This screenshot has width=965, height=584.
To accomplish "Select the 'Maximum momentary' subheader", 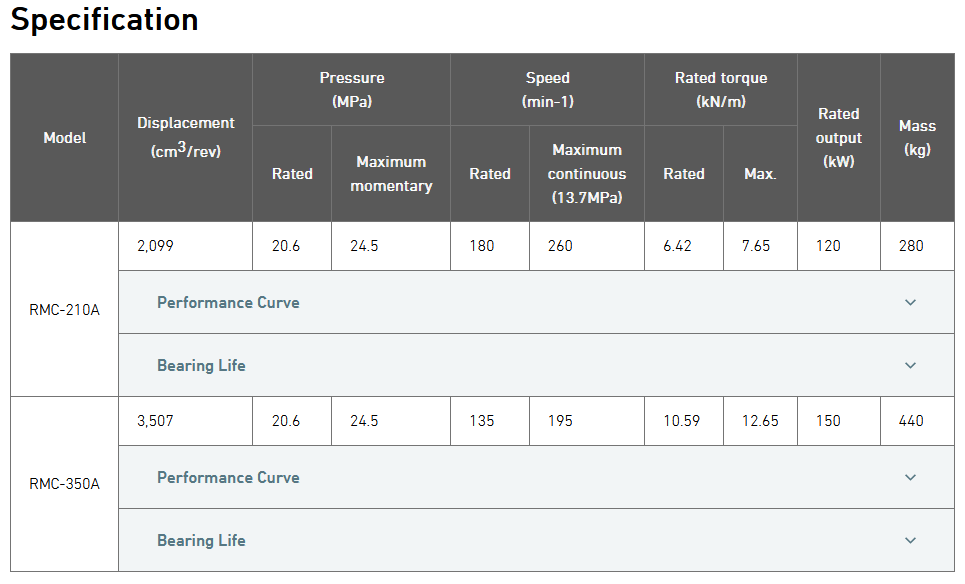I will [391, 174].
